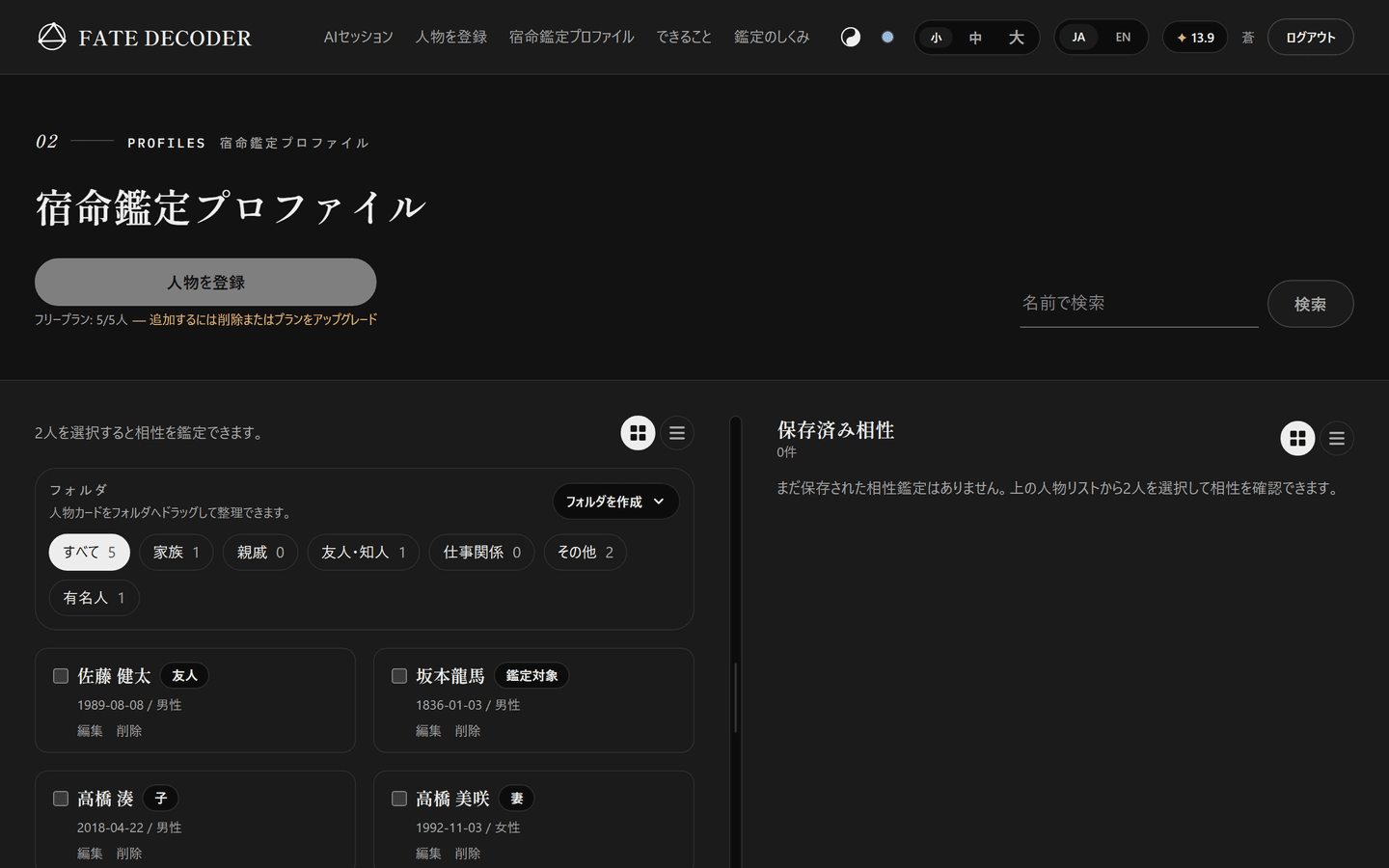Switch language to JA

click(1078, 38)
